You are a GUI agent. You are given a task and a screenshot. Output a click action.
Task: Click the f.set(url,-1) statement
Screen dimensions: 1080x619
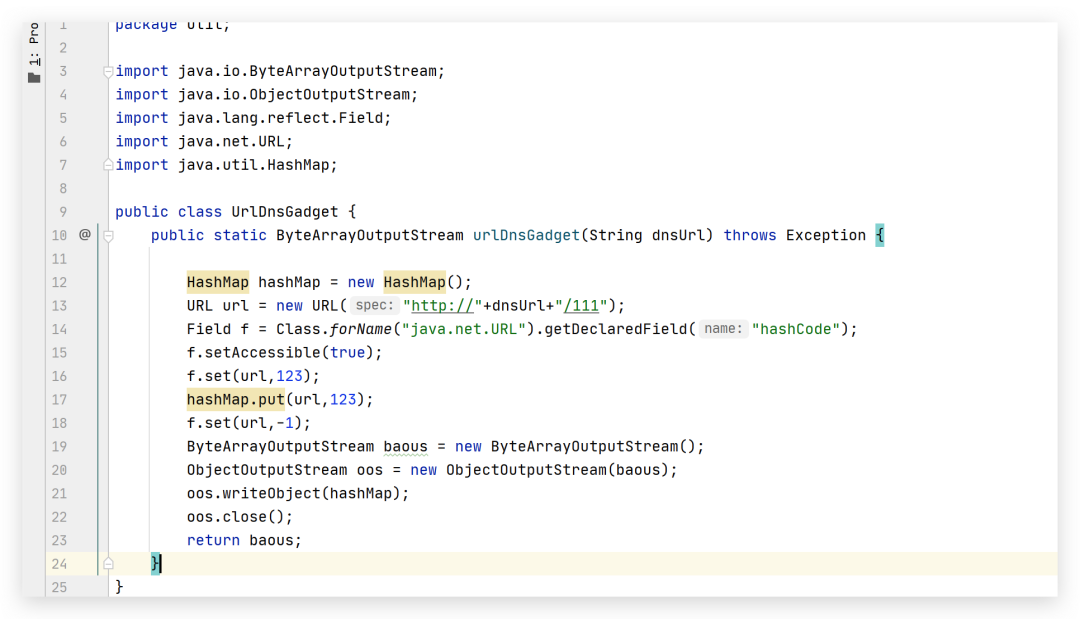coord(249,423)
